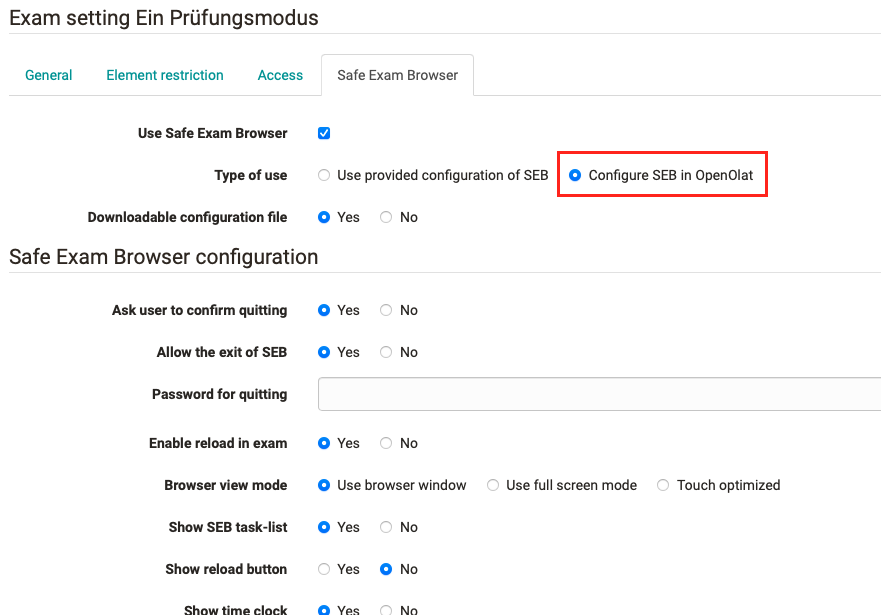Show the reload button
The height and width of the screenshot is (615, 881).
click(323, 569)
